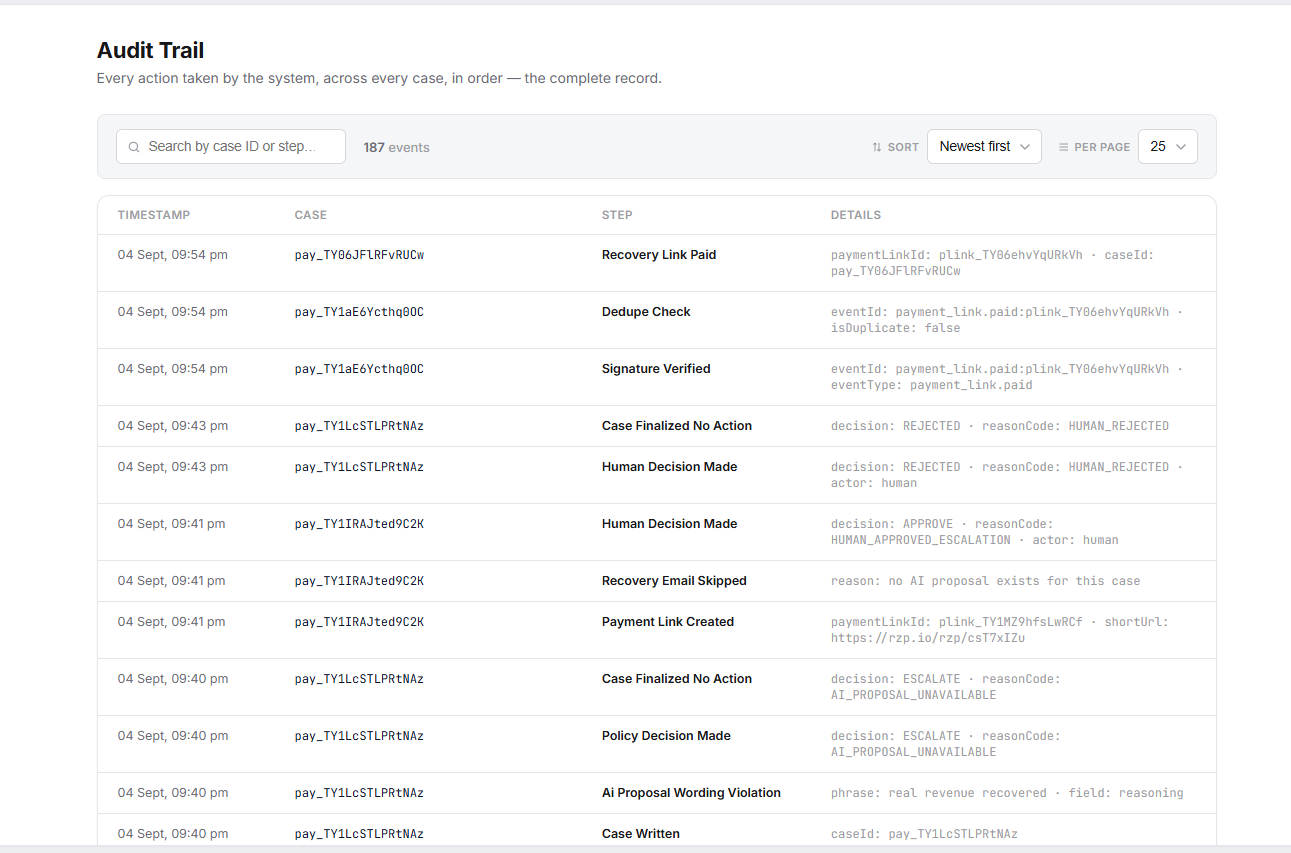
Task: Select the Signature Verified step
Action: coord(656,369)
